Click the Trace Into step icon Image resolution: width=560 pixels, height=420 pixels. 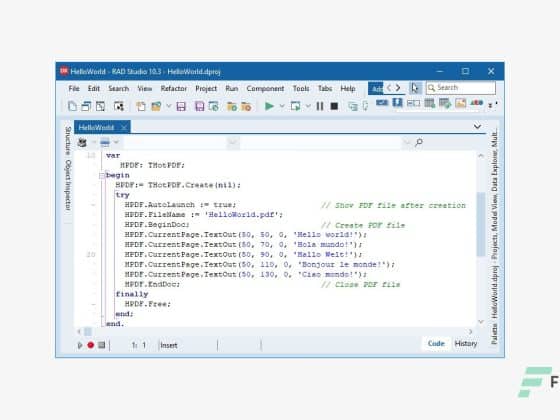pyautogui.click(x=353, y=106)
